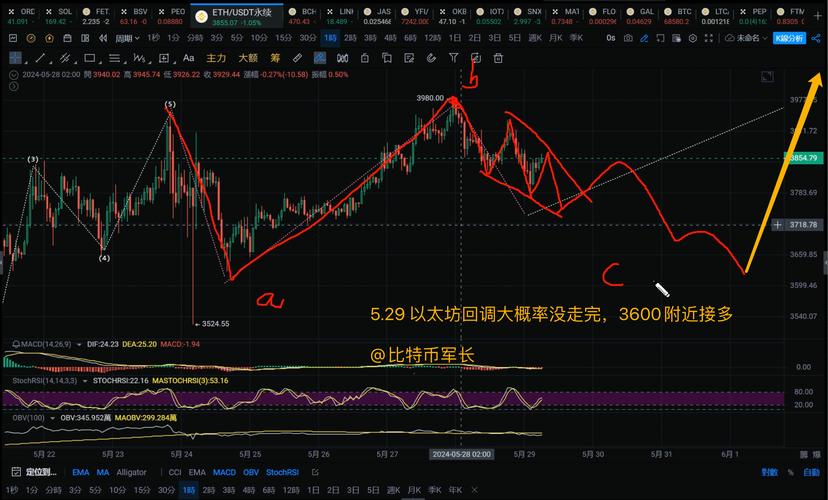Click the orange compass icon
Image resolution: width=828 pixels, height=500 pixels.
31,38
